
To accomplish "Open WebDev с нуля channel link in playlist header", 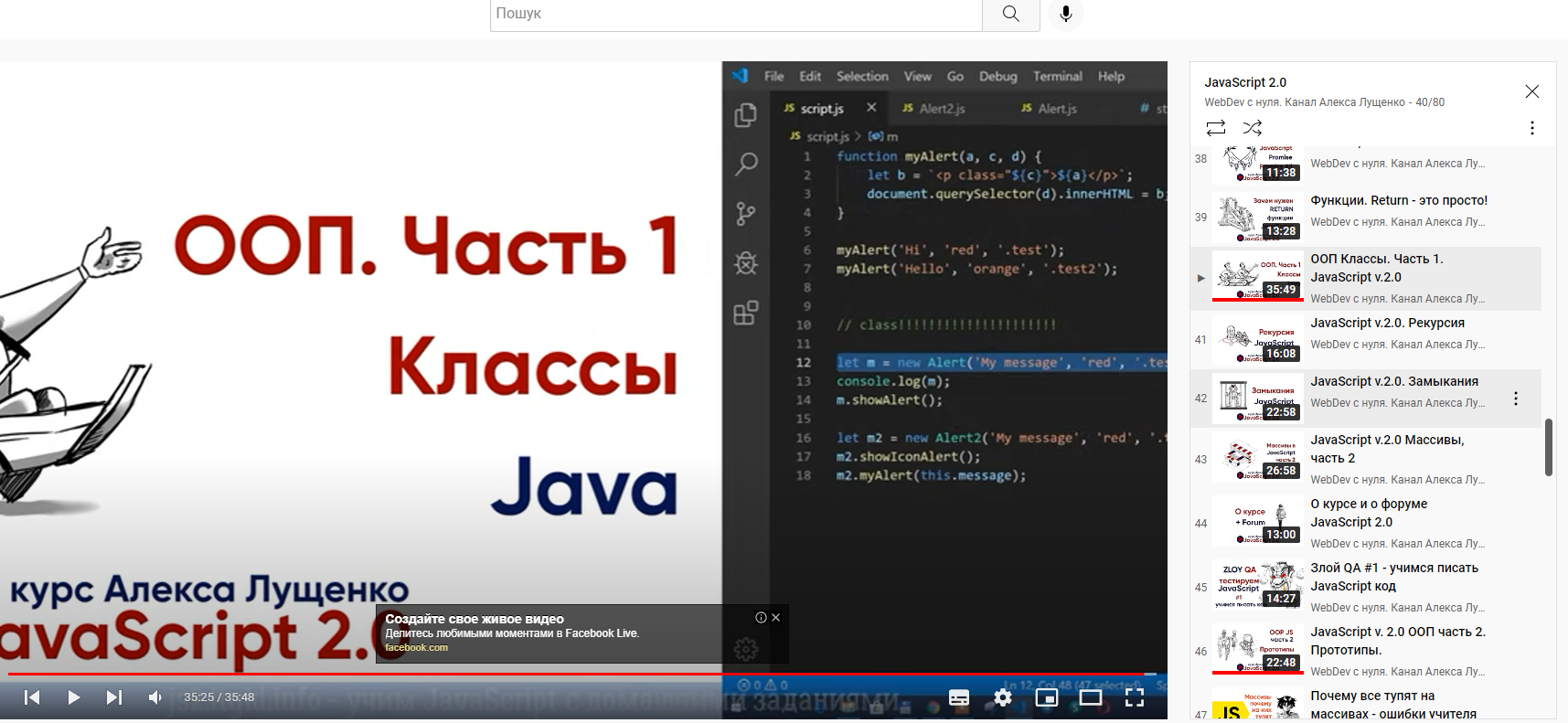I will coord(1305,102).
